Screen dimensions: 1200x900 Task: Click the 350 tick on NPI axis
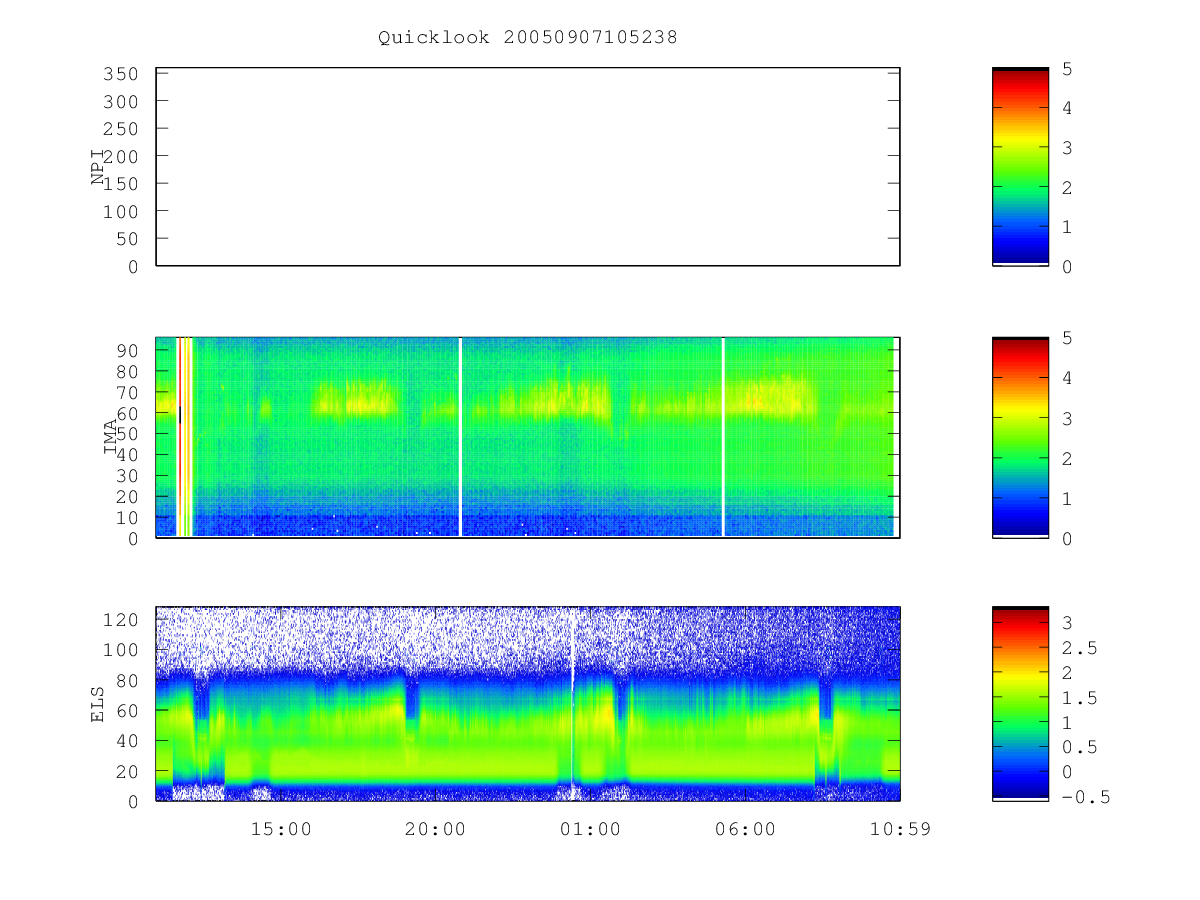coord(120,74)
